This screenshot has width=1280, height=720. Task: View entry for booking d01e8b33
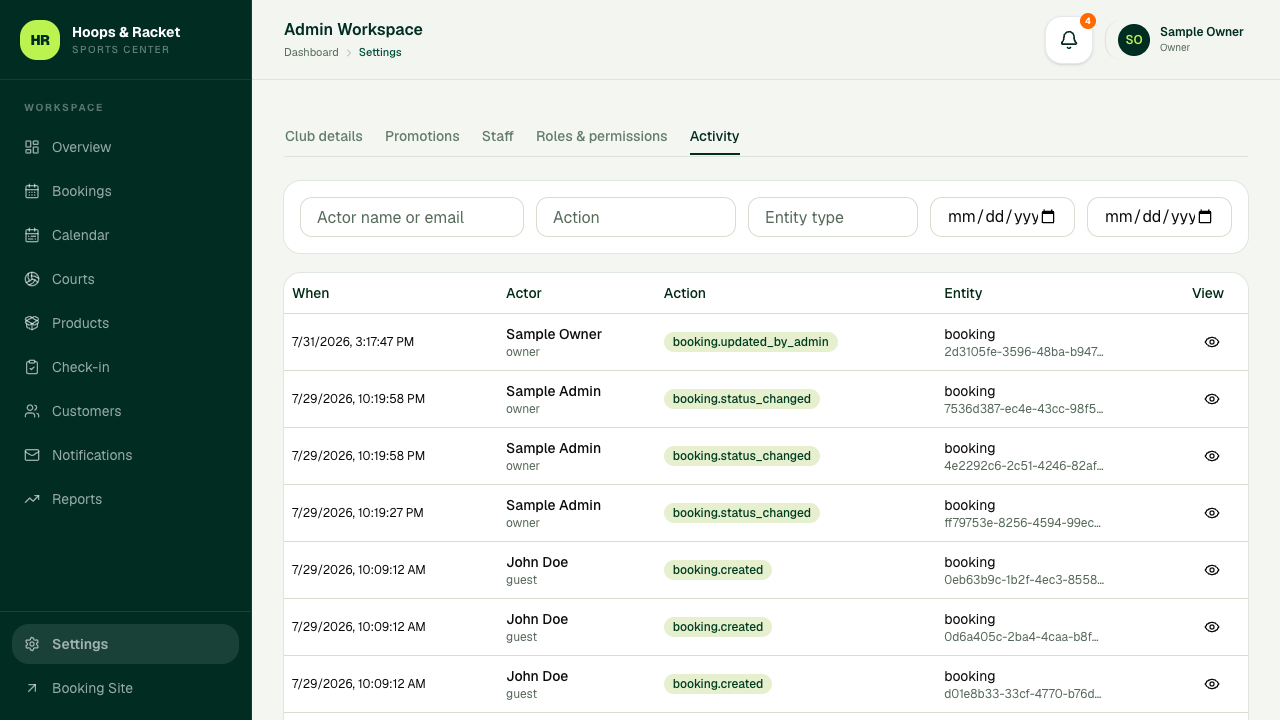1212,684
